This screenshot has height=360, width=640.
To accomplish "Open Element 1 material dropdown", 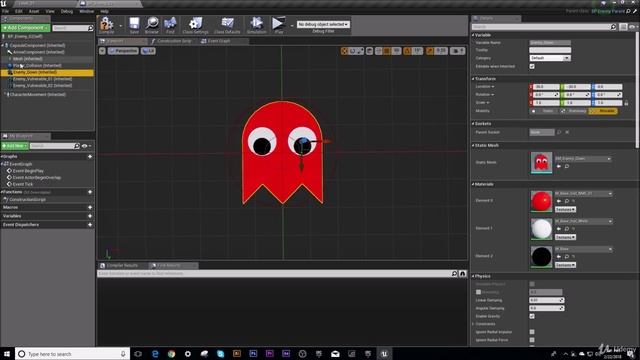I will (x=583, y=221).
